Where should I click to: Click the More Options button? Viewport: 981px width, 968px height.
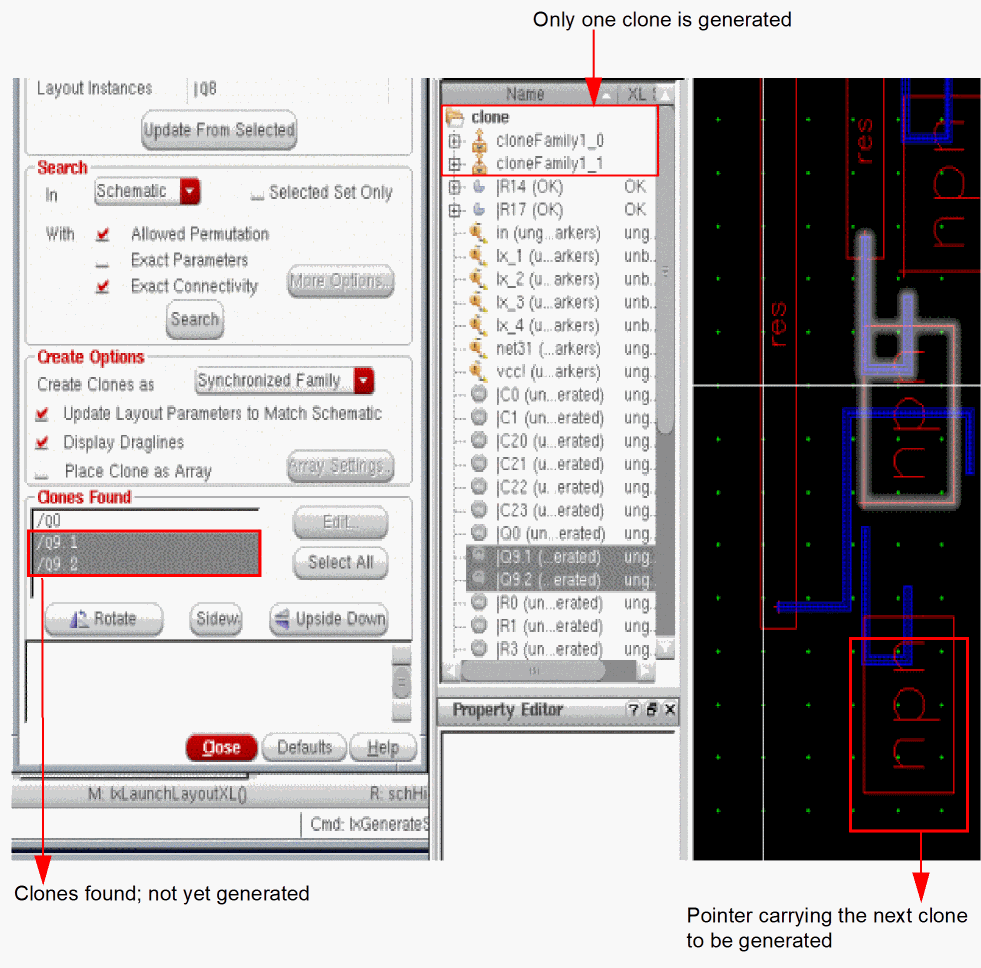click(x=341, y=281)
